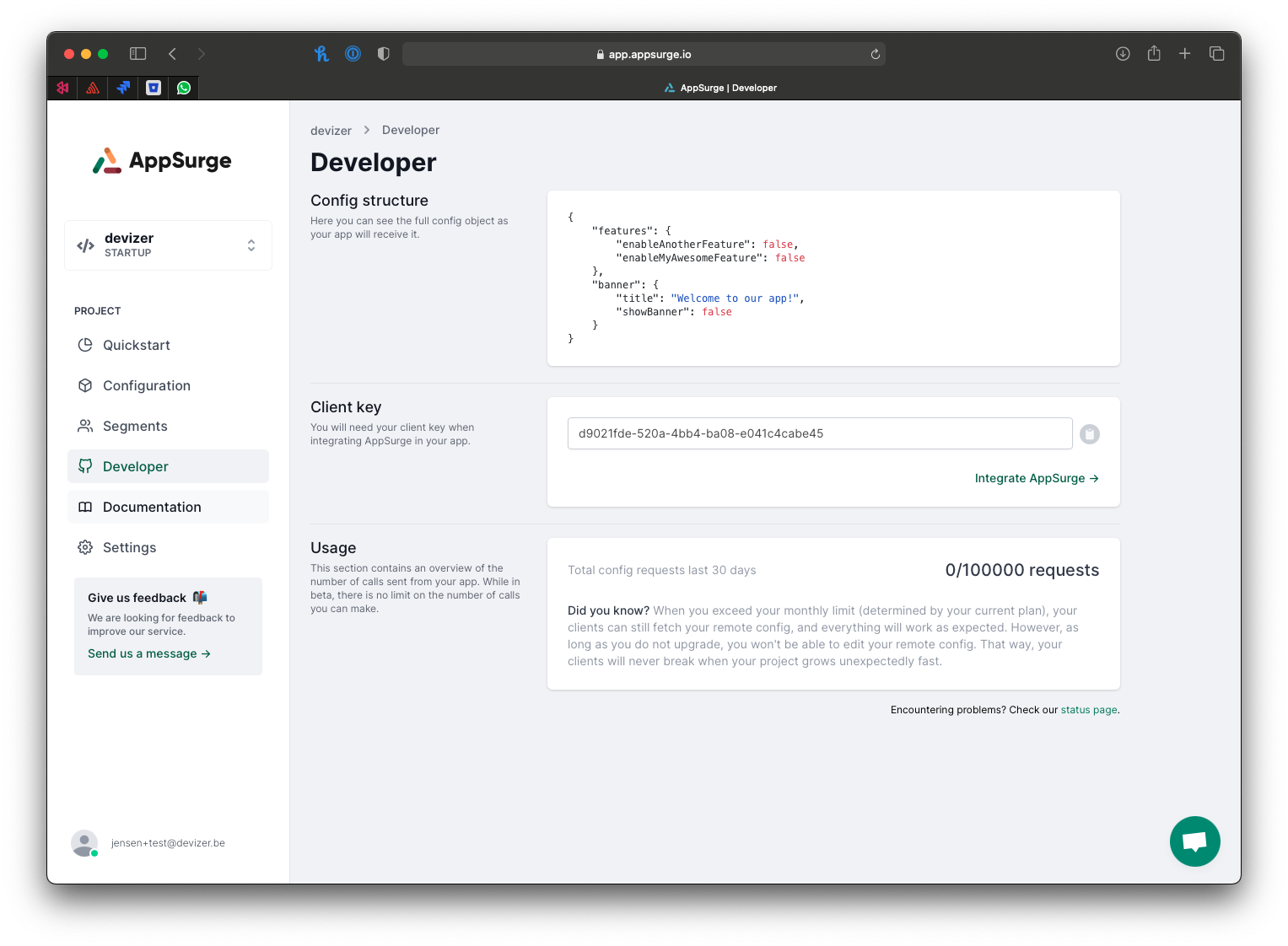Click the user avatar at sidebar bottom
The image size is (1288, 946).
84,843
